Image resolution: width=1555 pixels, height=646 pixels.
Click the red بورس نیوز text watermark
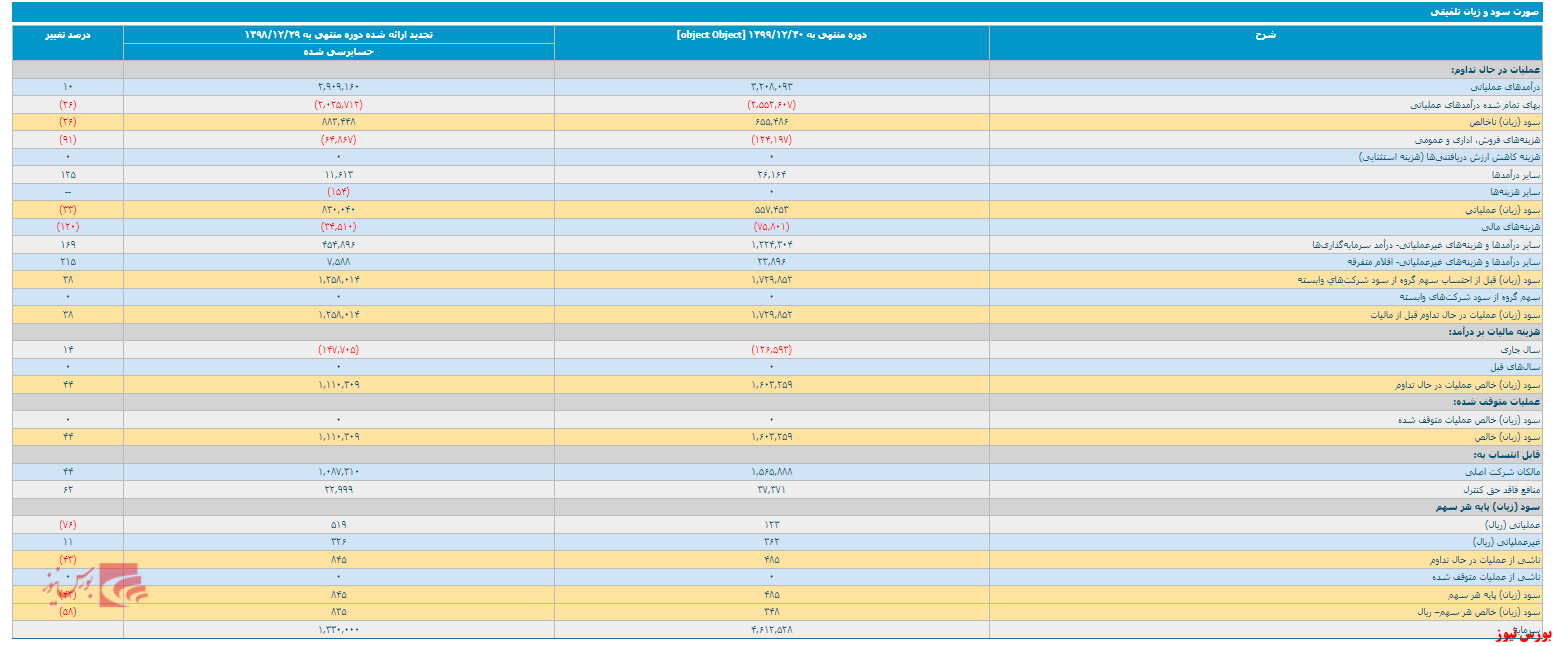point(1523,635)
